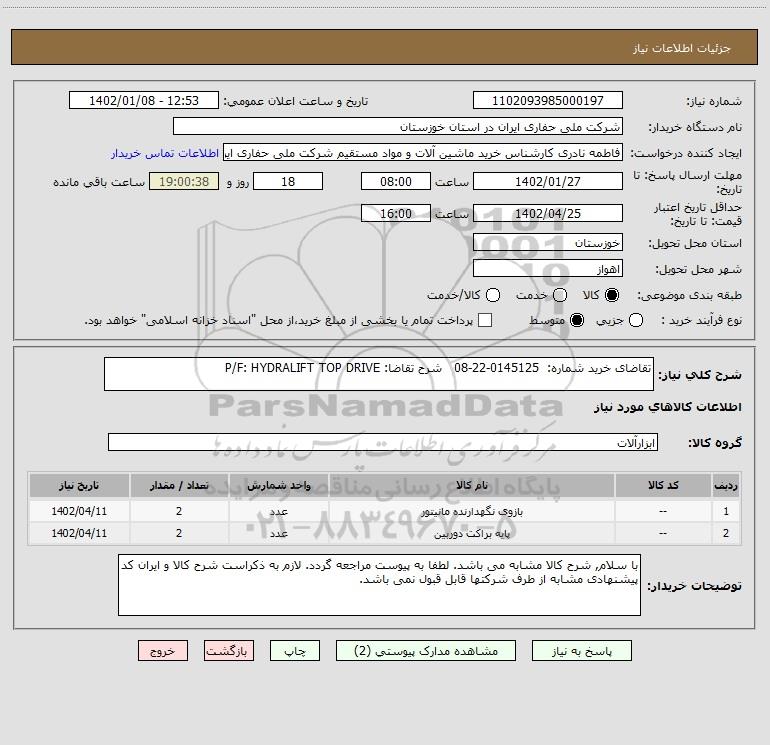Select item بازوی نگهدارنده مانیتور
The width and height of the screenshot is (770, 745).
471,511
